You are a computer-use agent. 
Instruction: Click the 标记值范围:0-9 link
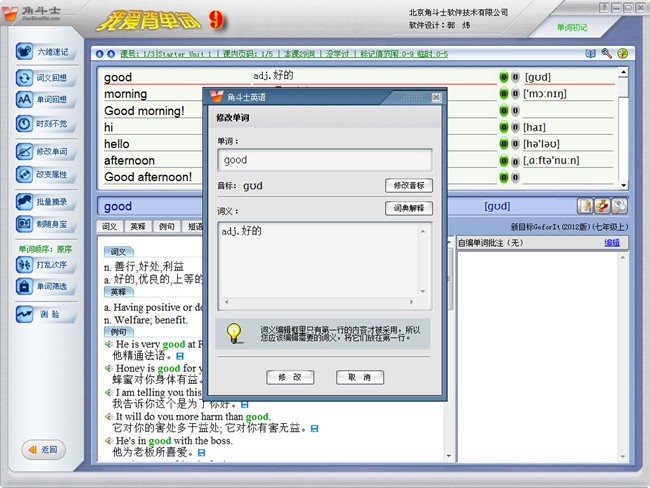[388, 54]
